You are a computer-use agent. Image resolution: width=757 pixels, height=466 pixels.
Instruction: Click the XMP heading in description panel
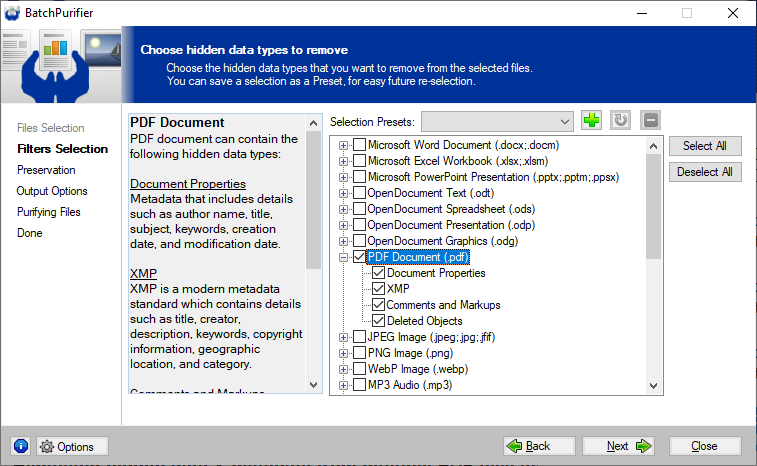[x=143, y=274]
